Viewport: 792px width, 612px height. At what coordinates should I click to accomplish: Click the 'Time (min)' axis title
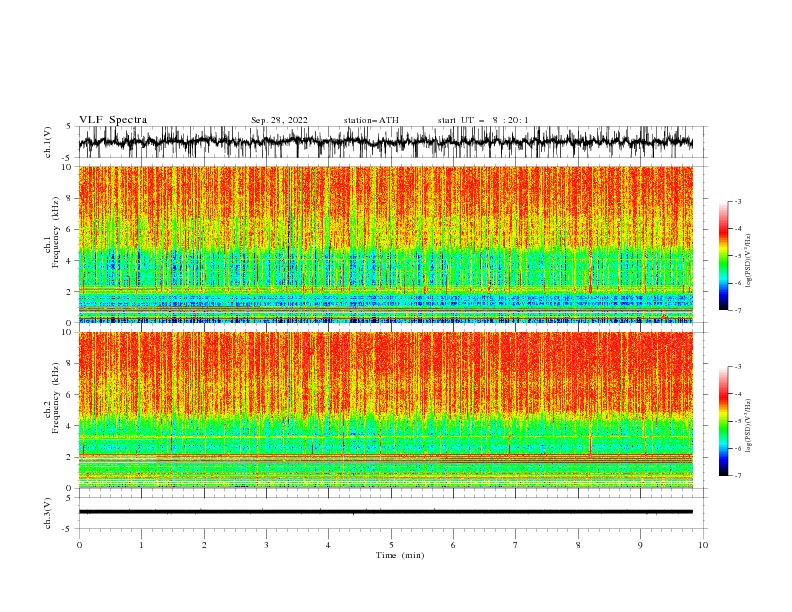pyautogui.click(x=400, y=555)
